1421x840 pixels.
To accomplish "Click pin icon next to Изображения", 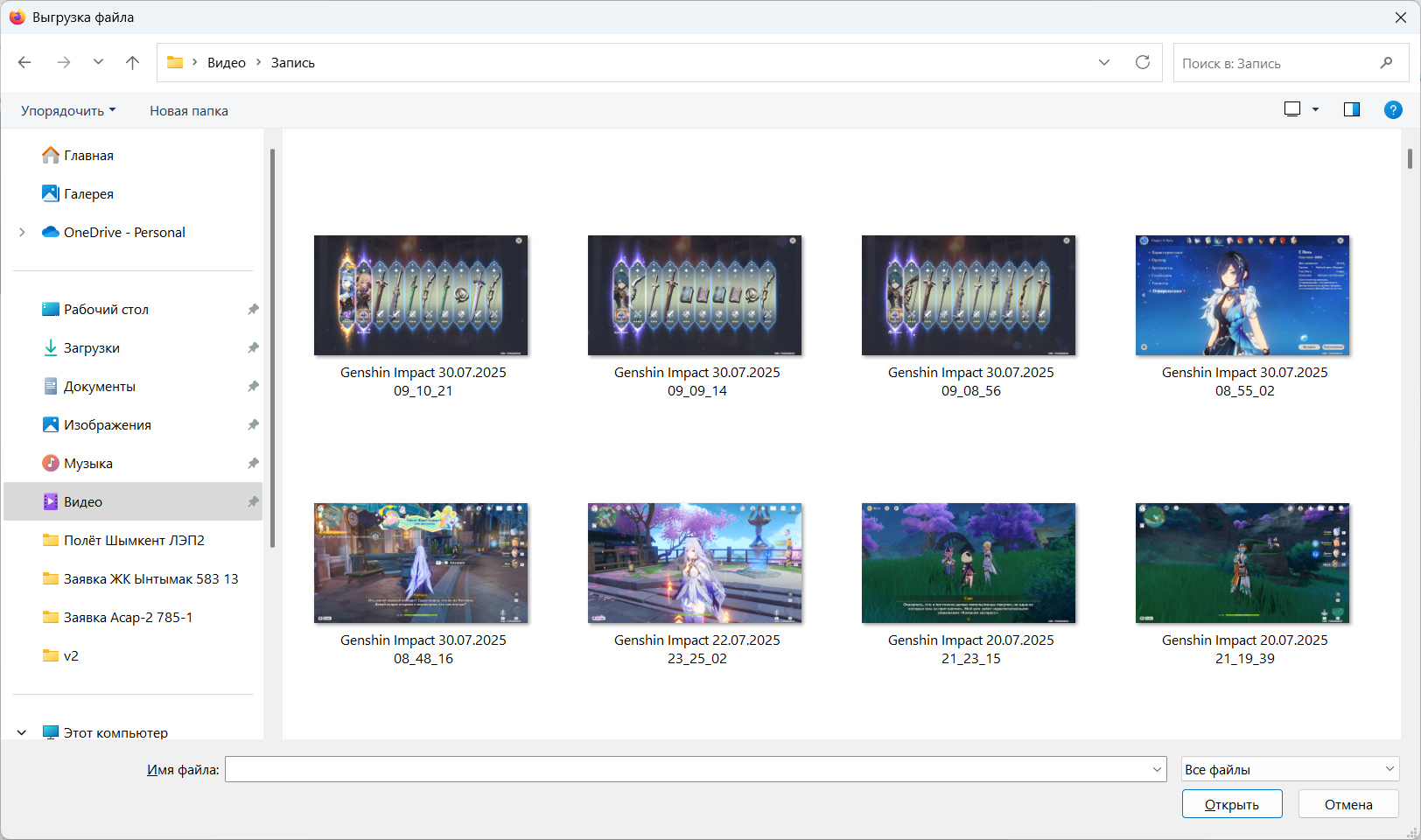I will pos(253,424).
